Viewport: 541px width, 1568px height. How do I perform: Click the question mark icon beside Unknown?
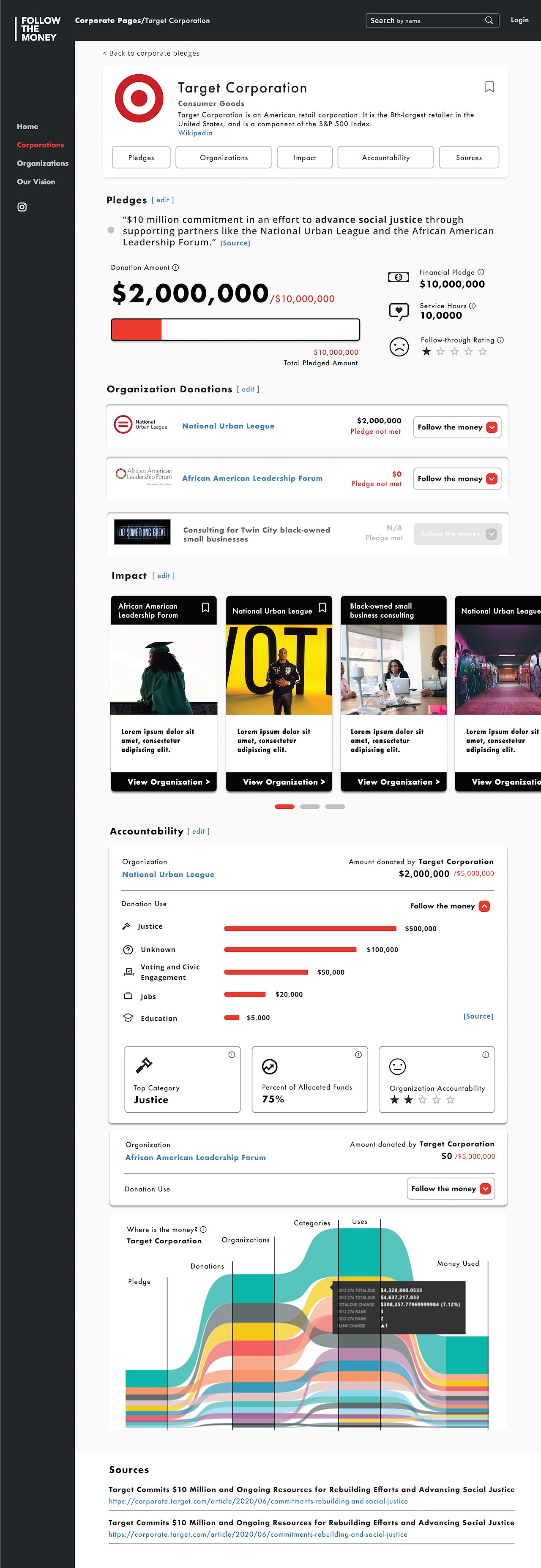pos(128,950)
